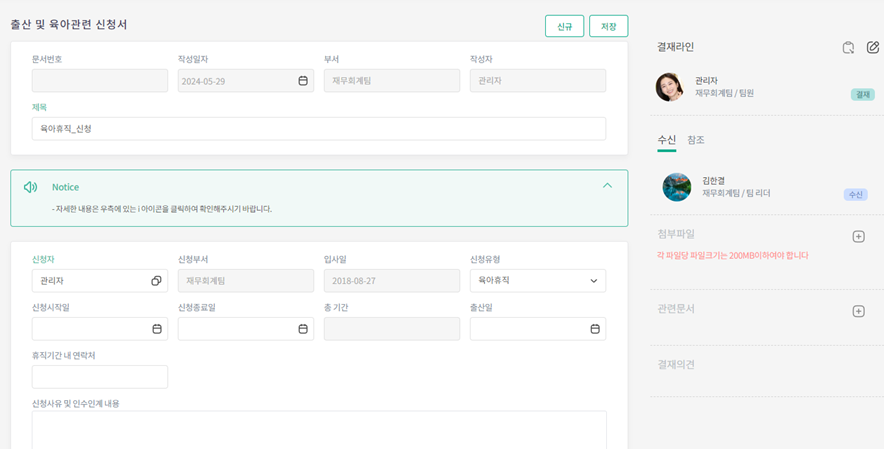884x449 pixels.
Task: Click the approval line clipboard icon
Action: [x=848, y=47]
